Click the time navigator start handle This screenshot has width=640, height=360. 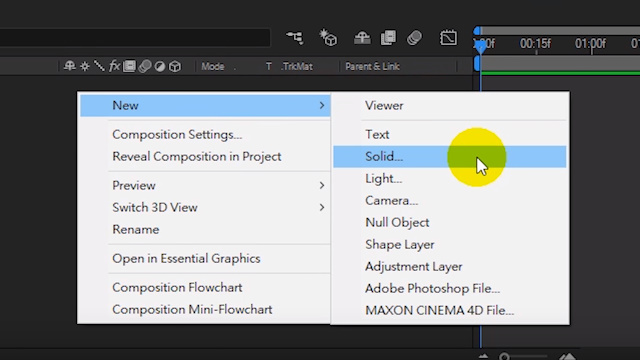(x=477, y=31)
